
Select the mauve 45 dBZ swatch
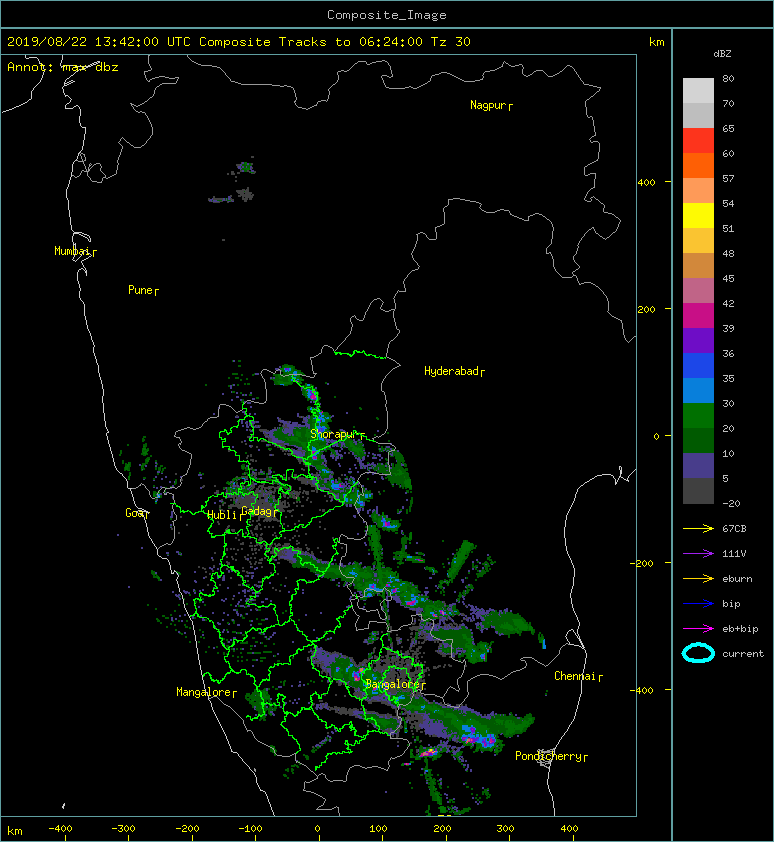[698, 291]
